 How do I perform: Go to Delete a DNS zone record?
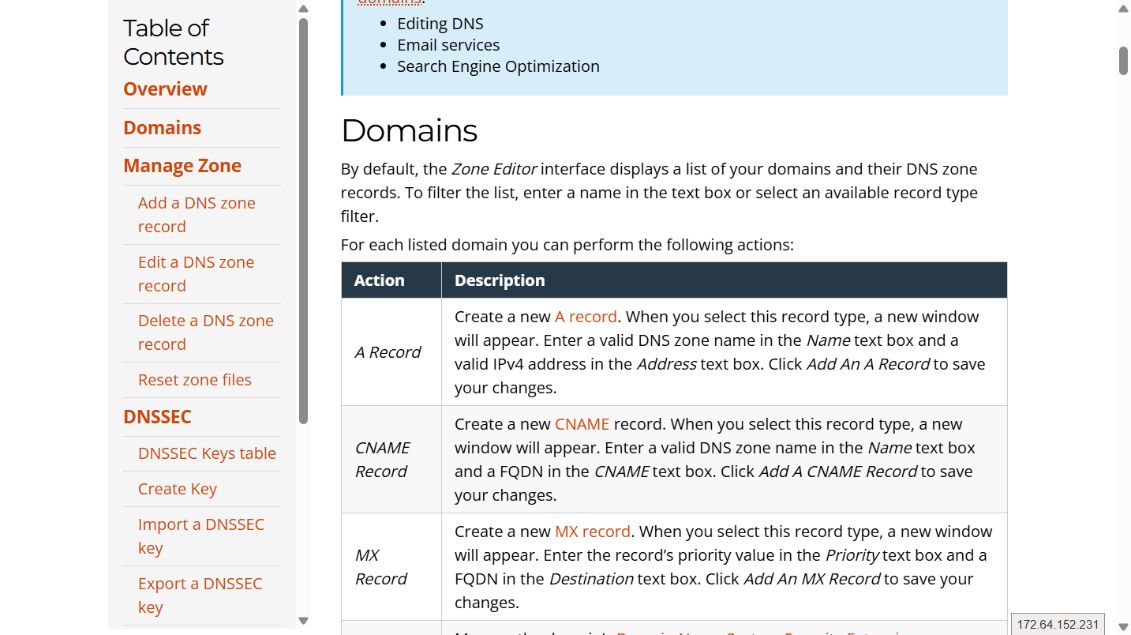(206, 332)
